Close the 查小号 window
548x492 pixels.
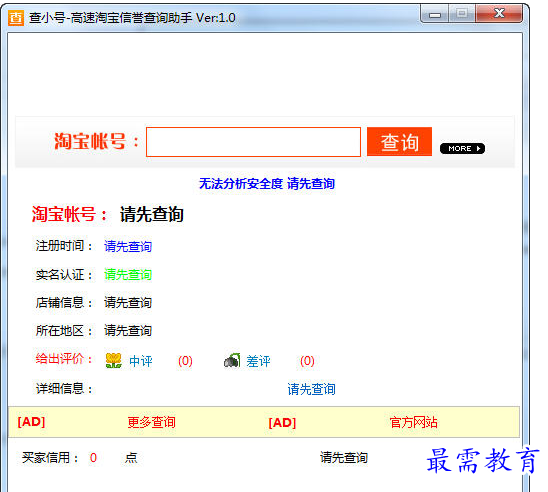pos(499,14)
